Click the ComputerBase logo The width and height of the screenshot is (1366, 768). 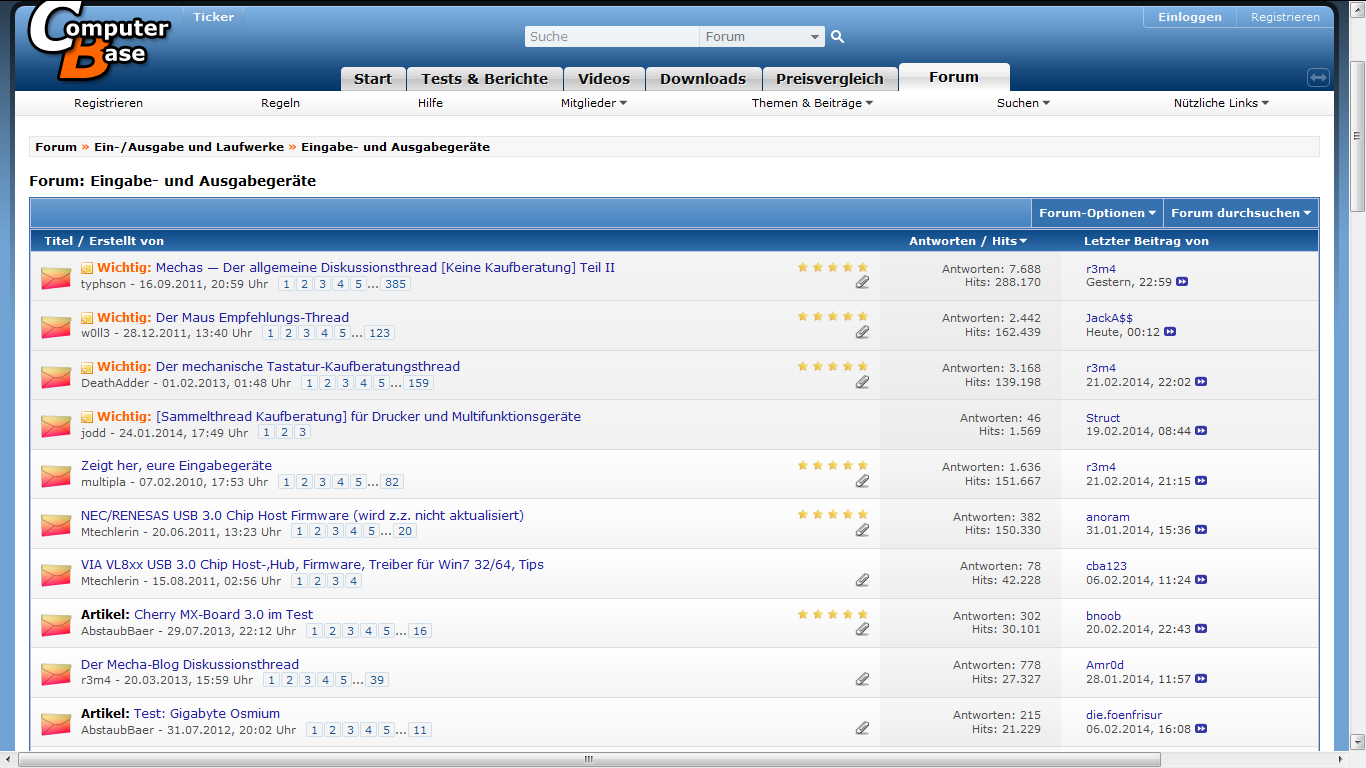(x=97, y=40)
